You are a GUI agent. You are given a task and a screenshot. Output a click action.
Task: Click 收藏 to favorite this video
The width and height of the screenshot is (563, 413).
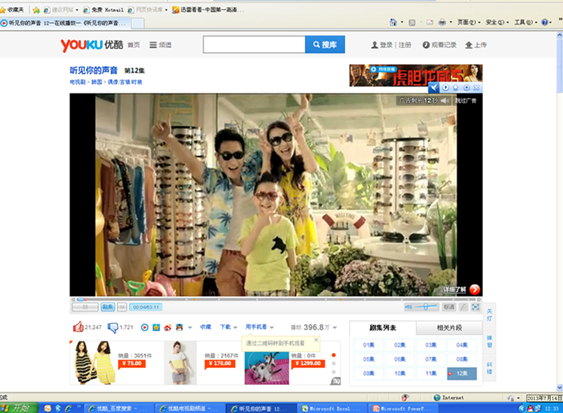pos(205,327)
